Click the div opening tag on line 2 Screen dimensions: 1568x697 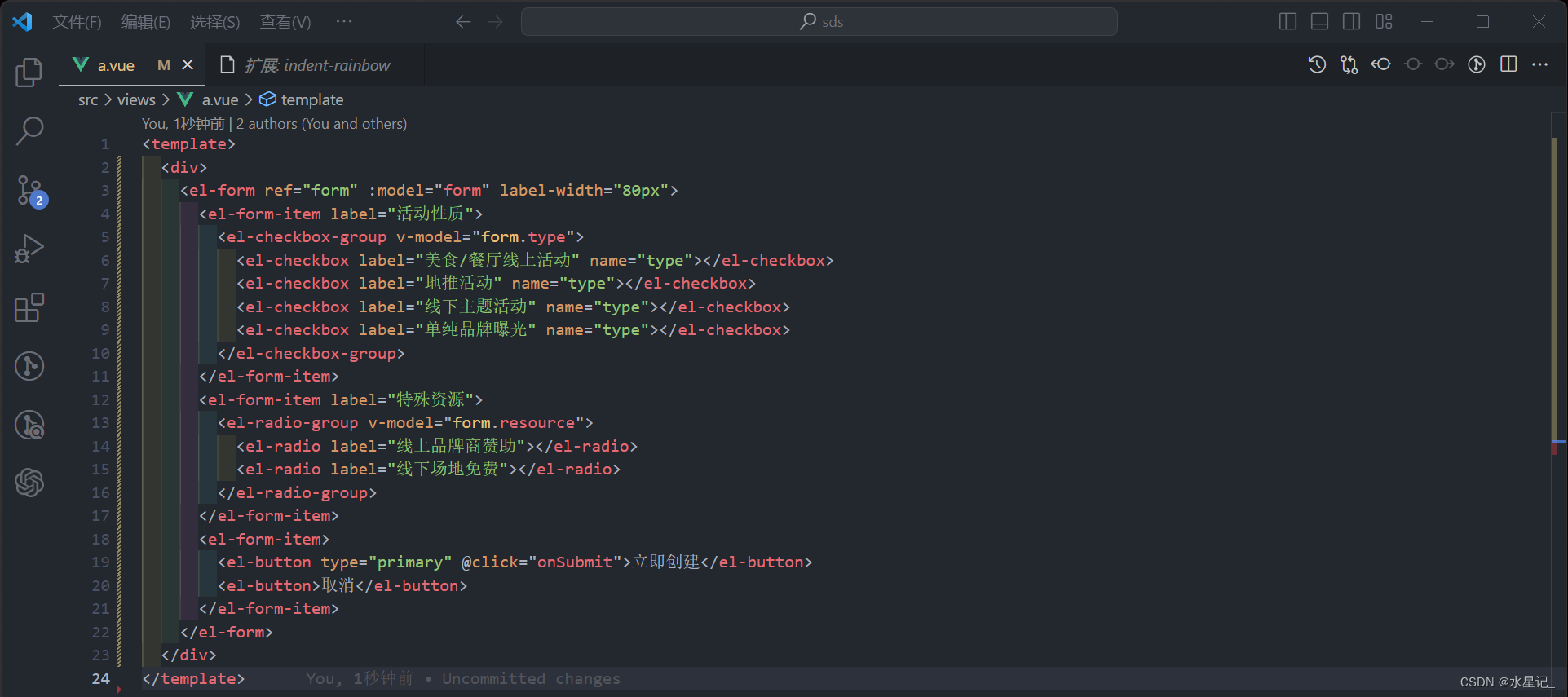(184, 167)
